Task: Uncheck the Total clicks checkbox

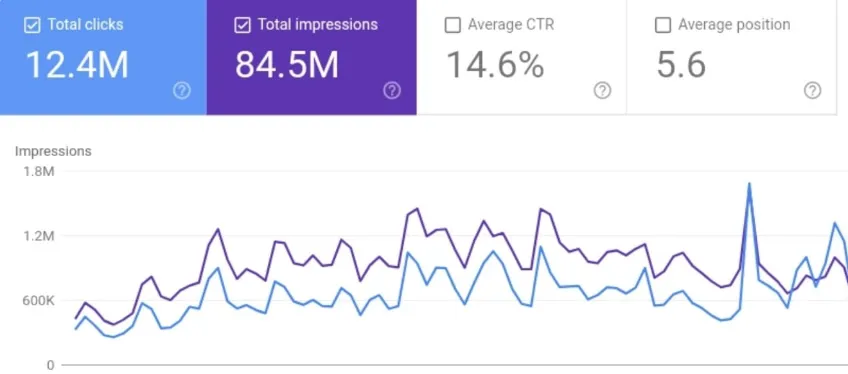Action: [x=32, y=25]
